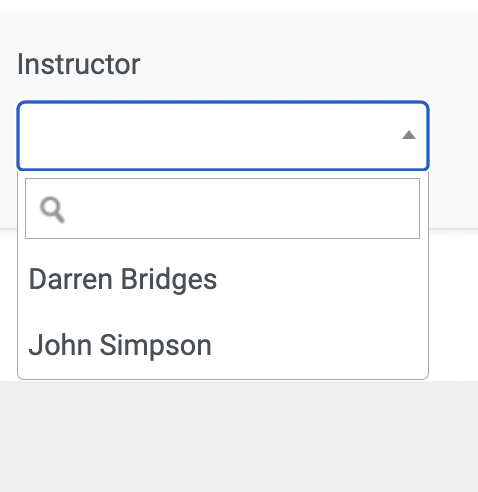Click the Instructor field label
Image resolution: width=478 pixels, height=492 pixels.
[x=79, y=64]
